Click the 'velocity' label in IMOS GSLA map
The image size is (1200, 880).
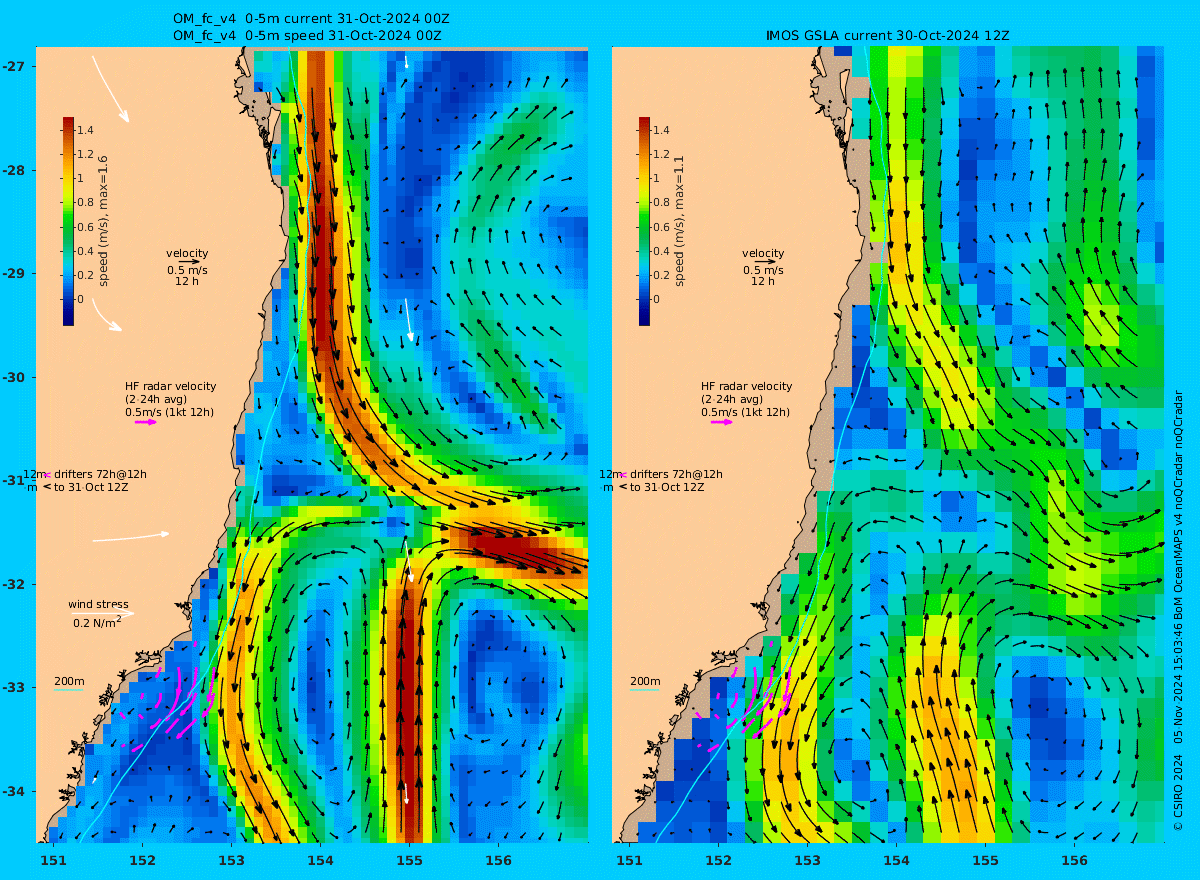[x=763, y=253]
